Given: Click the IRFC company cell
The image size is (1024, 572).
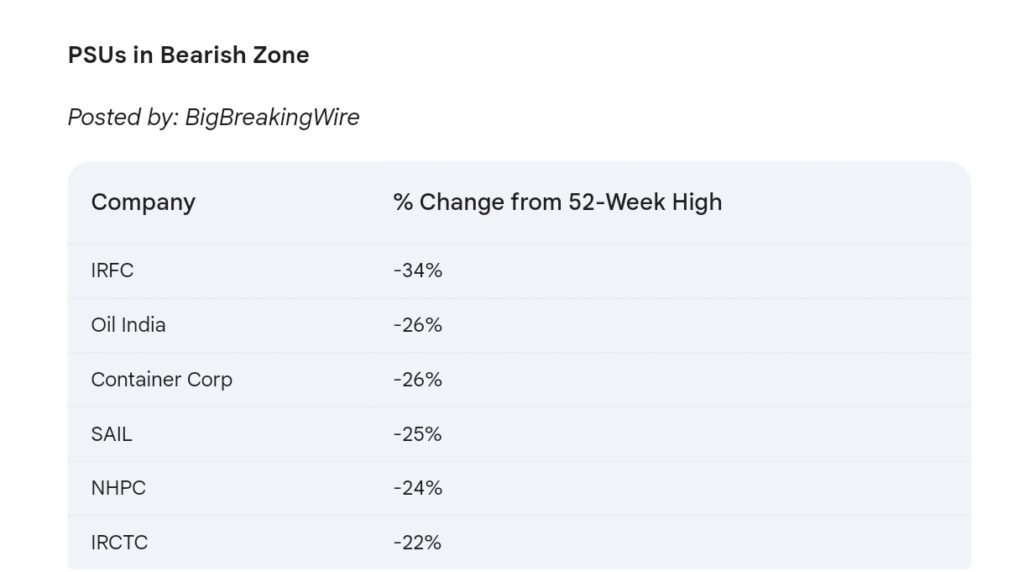Looking at the screenshot, I should (112, 270).
